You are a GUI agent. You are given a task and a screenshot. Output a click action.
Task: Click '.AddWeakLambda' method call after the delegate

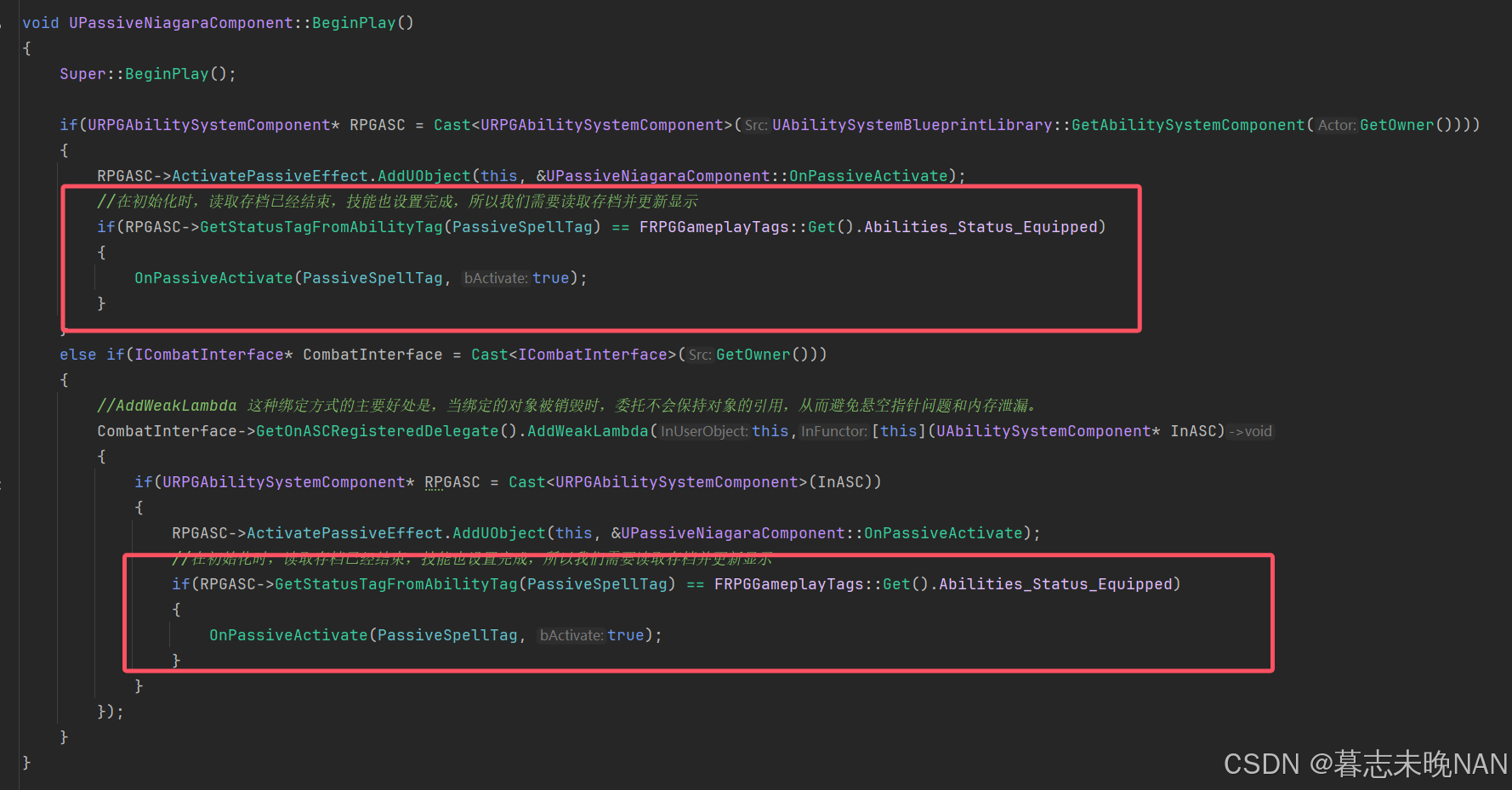[583, 431]
